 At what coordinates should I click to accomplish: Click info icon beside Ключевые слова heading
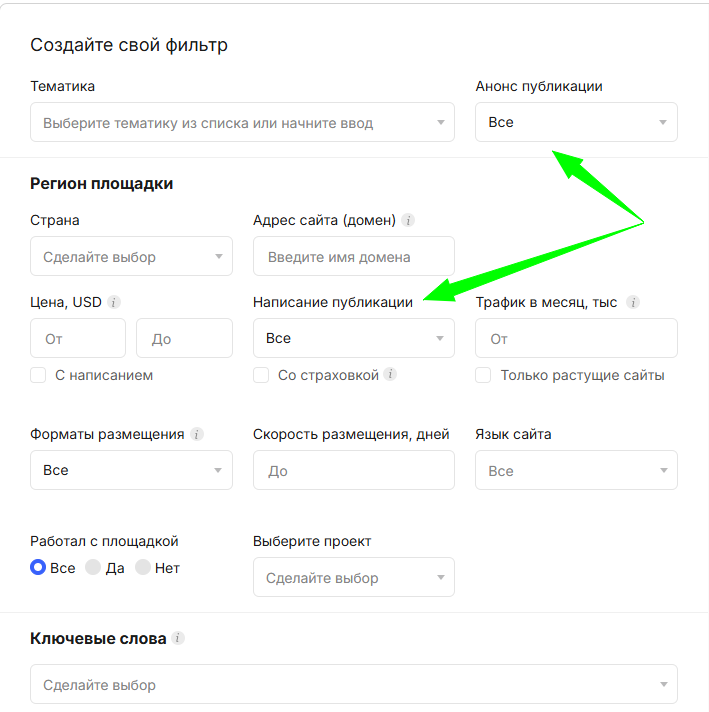(x=178, y=638)
